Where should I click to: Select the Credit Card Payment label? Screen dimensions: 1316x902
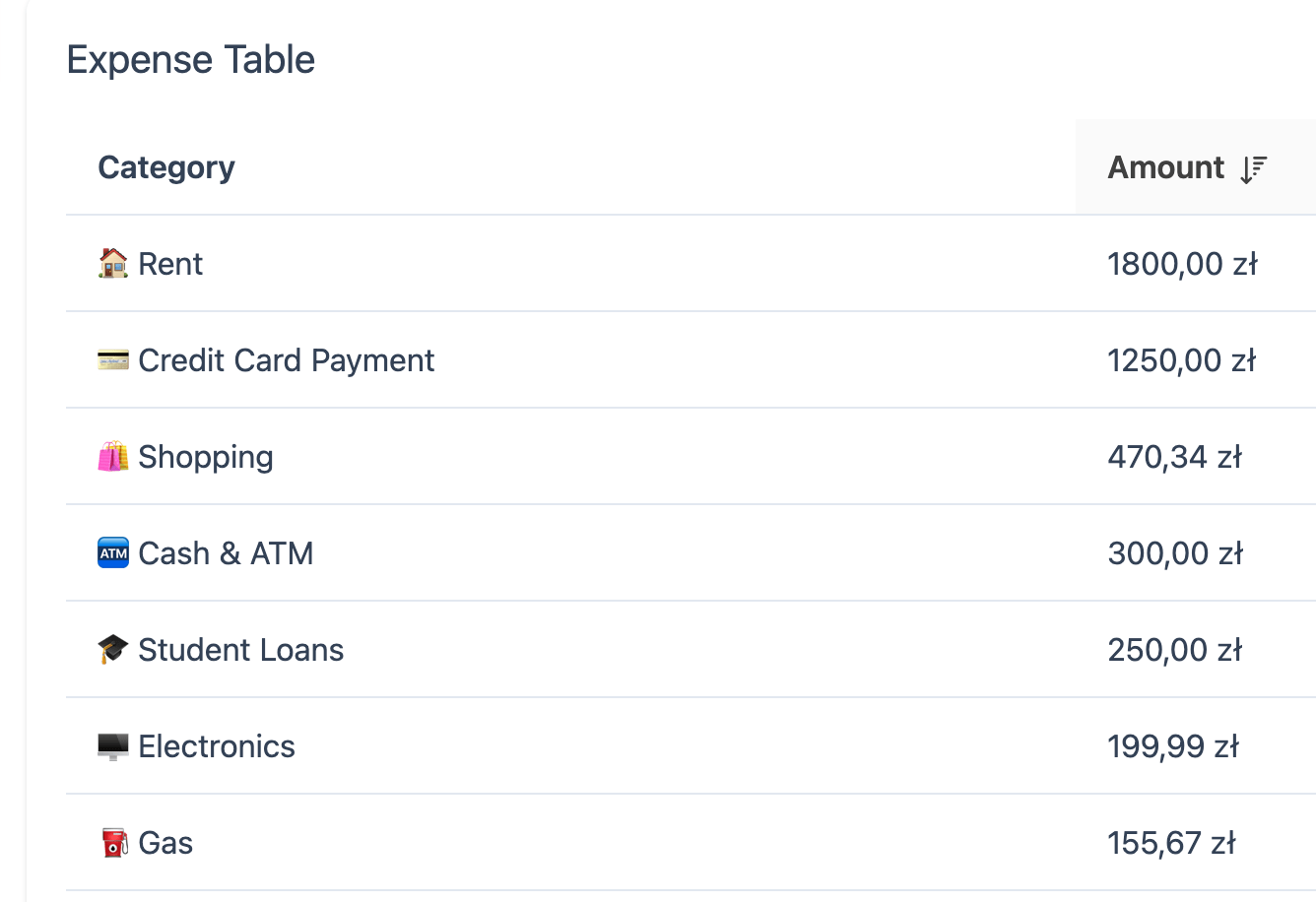286,360
